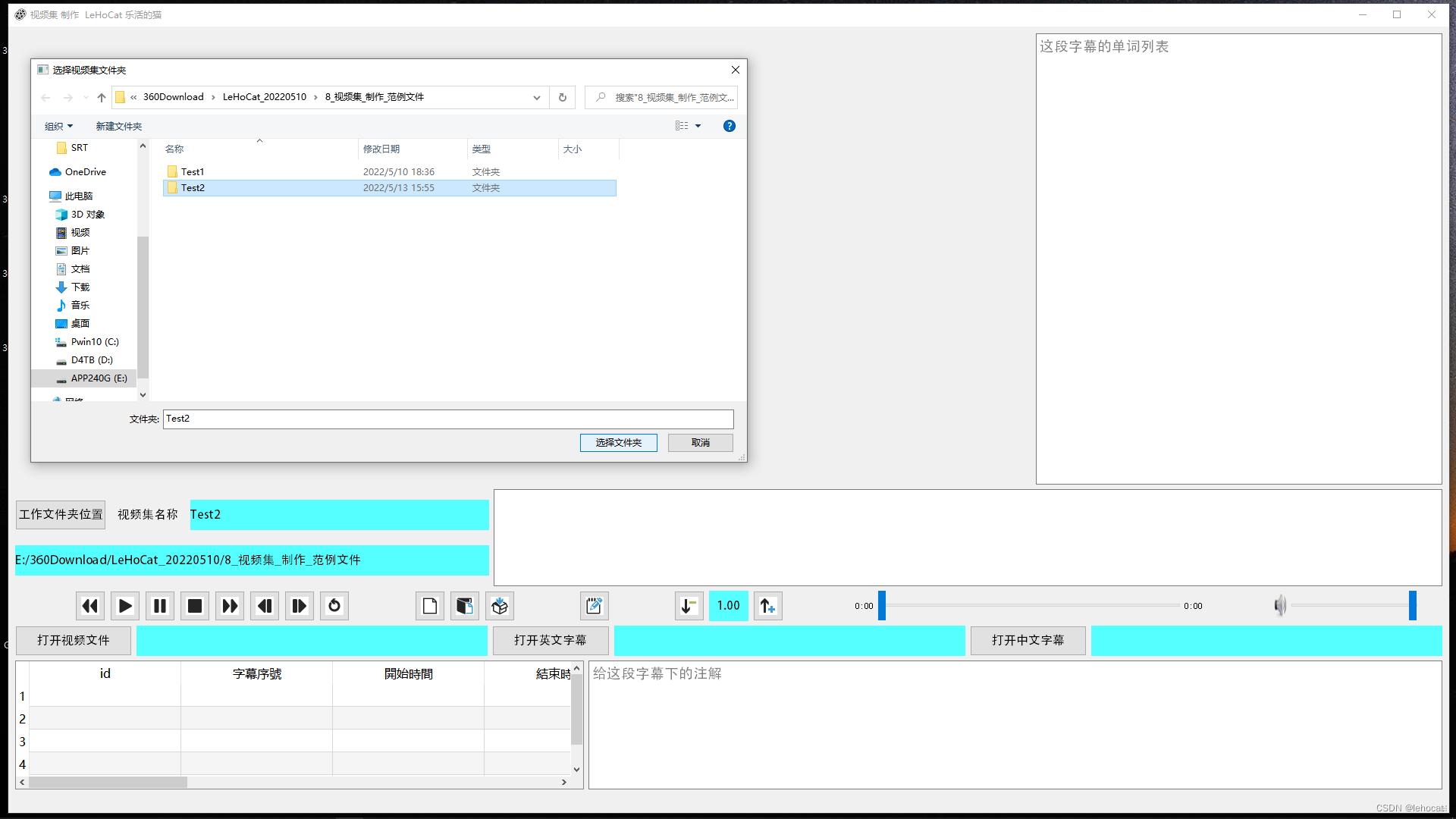Click the volume slider handle
This screenshot has height=819, width=1456.
[1413, 606]
